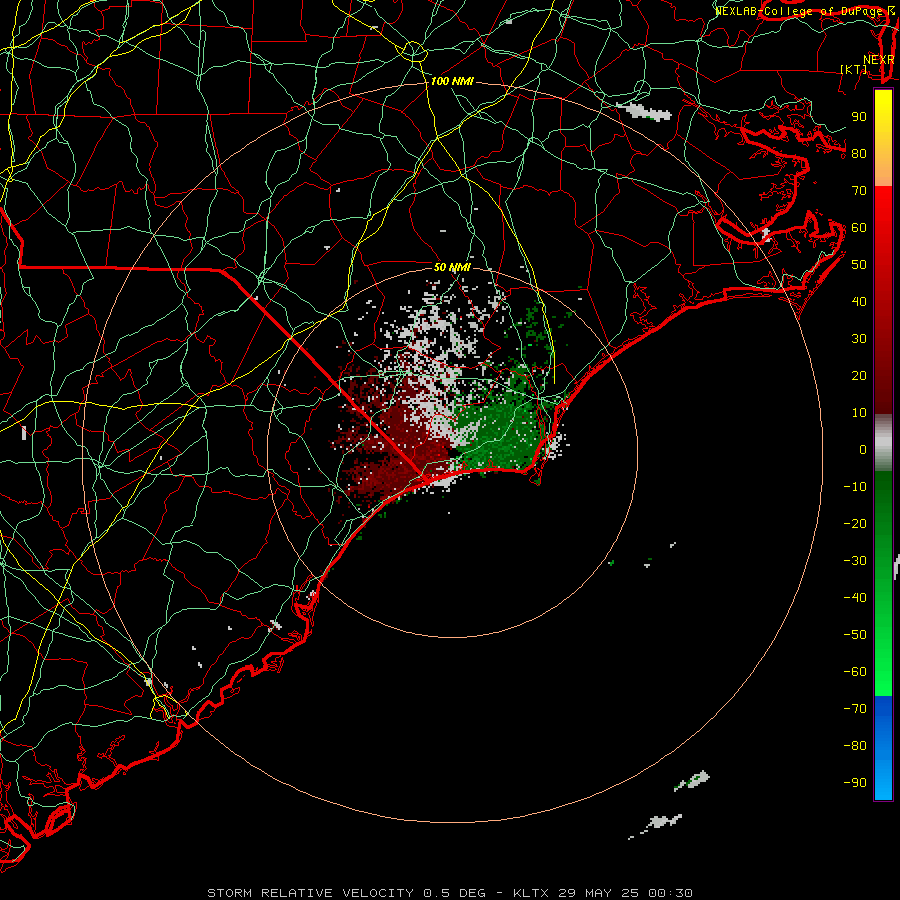Image resolution: width=900 pixels, height=900 pixels.
Task: Select the -10 value on the velocity scale
Action: click(x=855, y=487)
